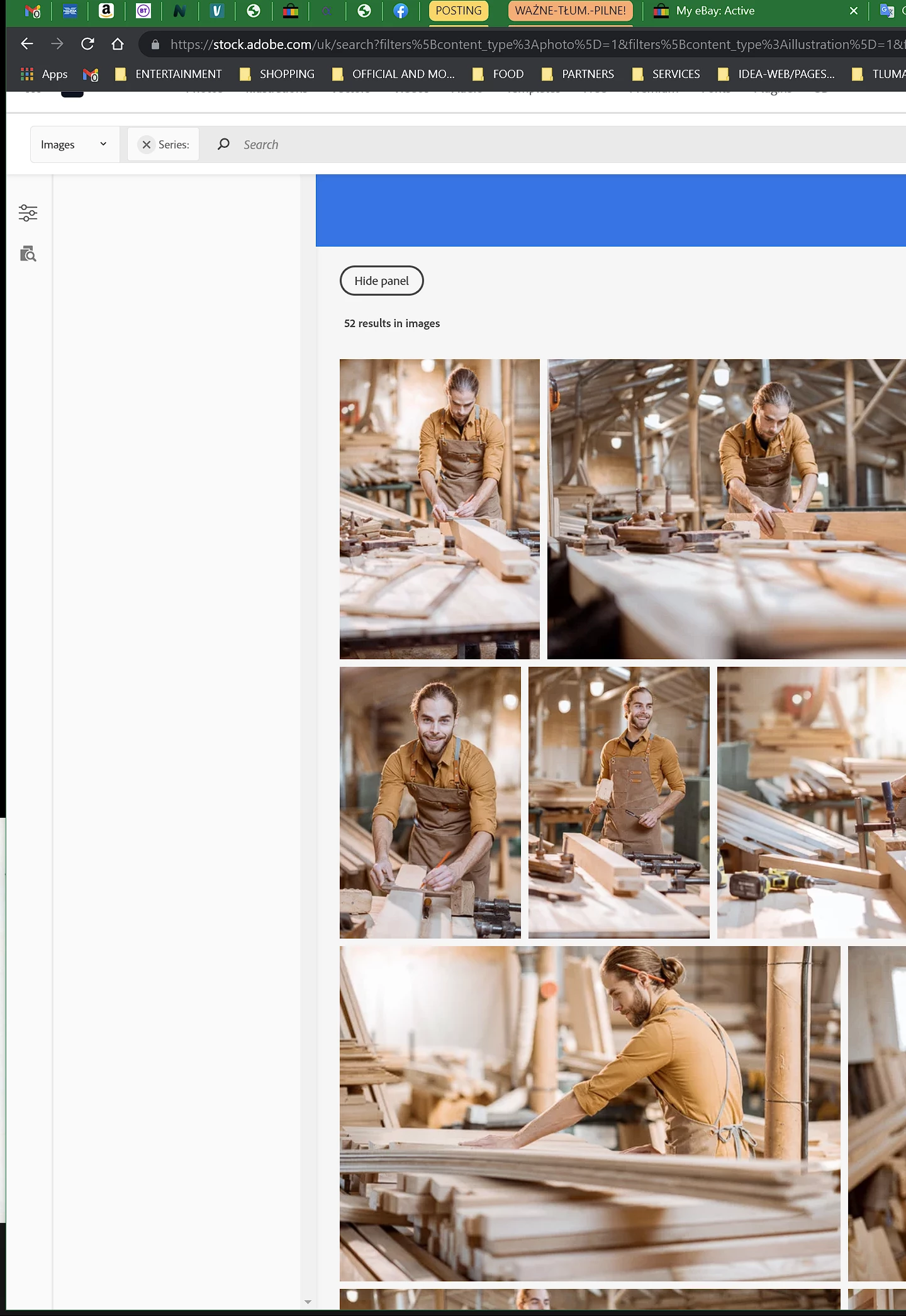Open the IDEA-WEB/PAGES... bookmarks folder
Viewport: 906px width, 1316px height.
click(x=776, y=74)
